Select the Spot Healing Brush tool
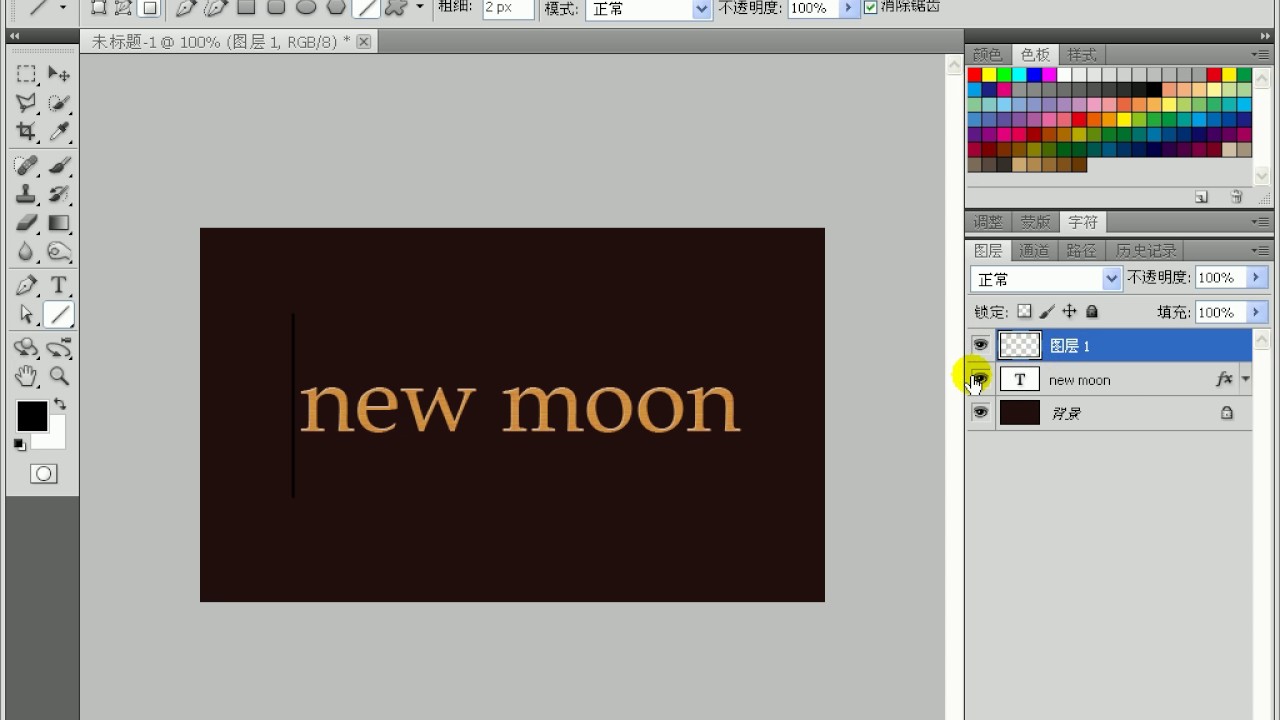This screenshot has width=1280, height=720. point(26,166)
